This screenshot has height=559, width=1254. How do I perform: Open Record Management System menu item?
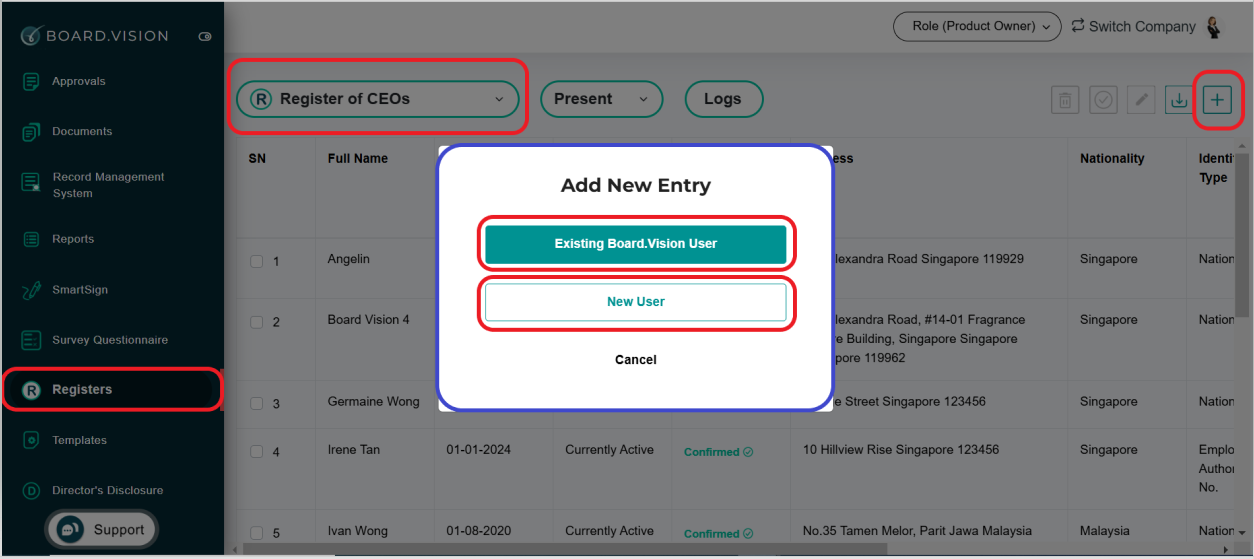point(108,185)
